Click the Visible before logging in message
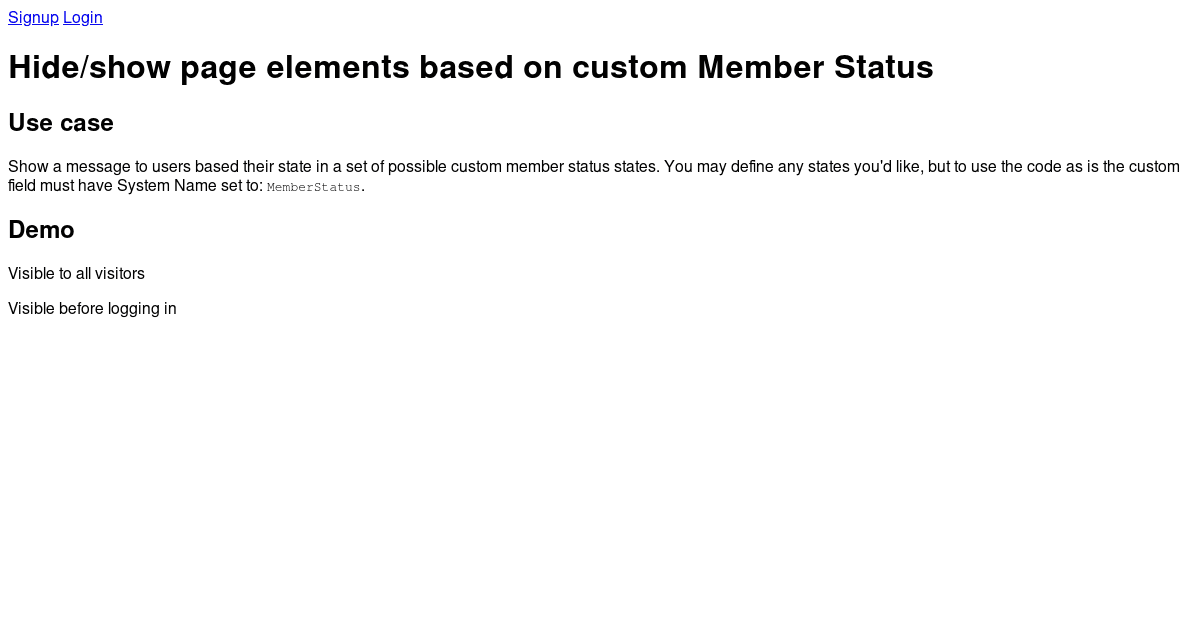Image resolution: width=1200 pixels, height=630 pixels. pyautogui.click(x=92, y=308)
